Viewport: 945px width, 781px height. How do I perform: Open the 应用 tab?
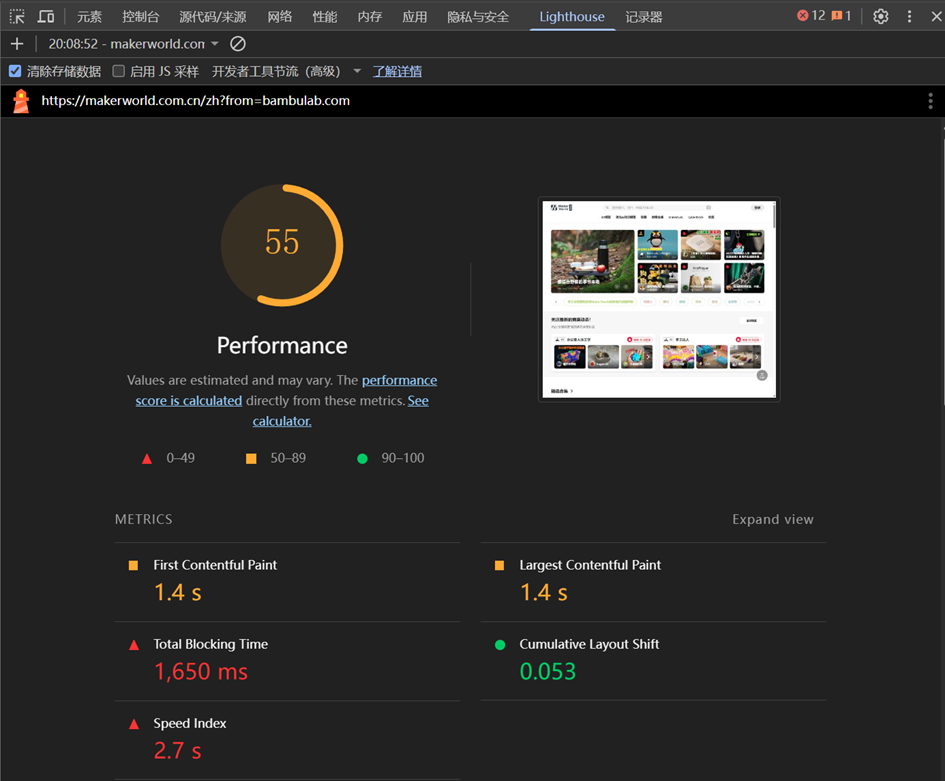[x=415, y=17]
